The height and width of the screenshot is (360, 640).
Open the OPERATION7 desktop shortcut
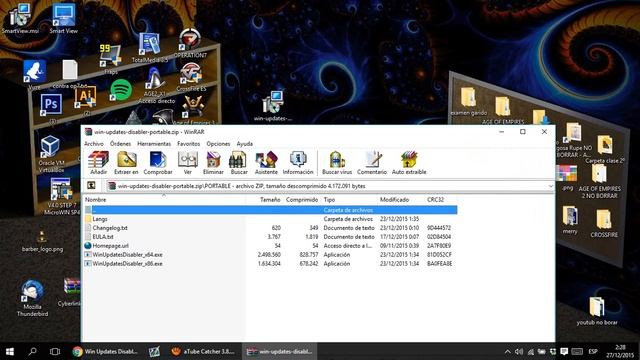coord(190,43)
